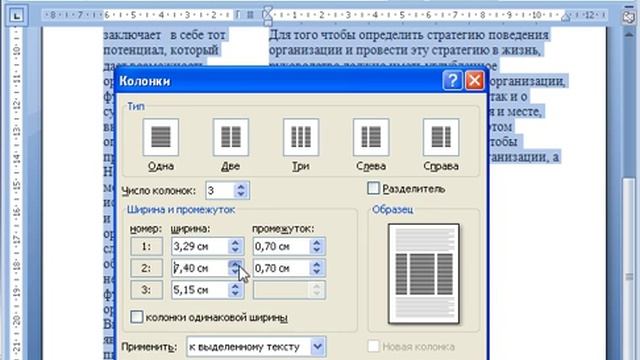Increase the number of columns with the up arrow
Viewport: 640px width, 360px height.
point(241,187)
